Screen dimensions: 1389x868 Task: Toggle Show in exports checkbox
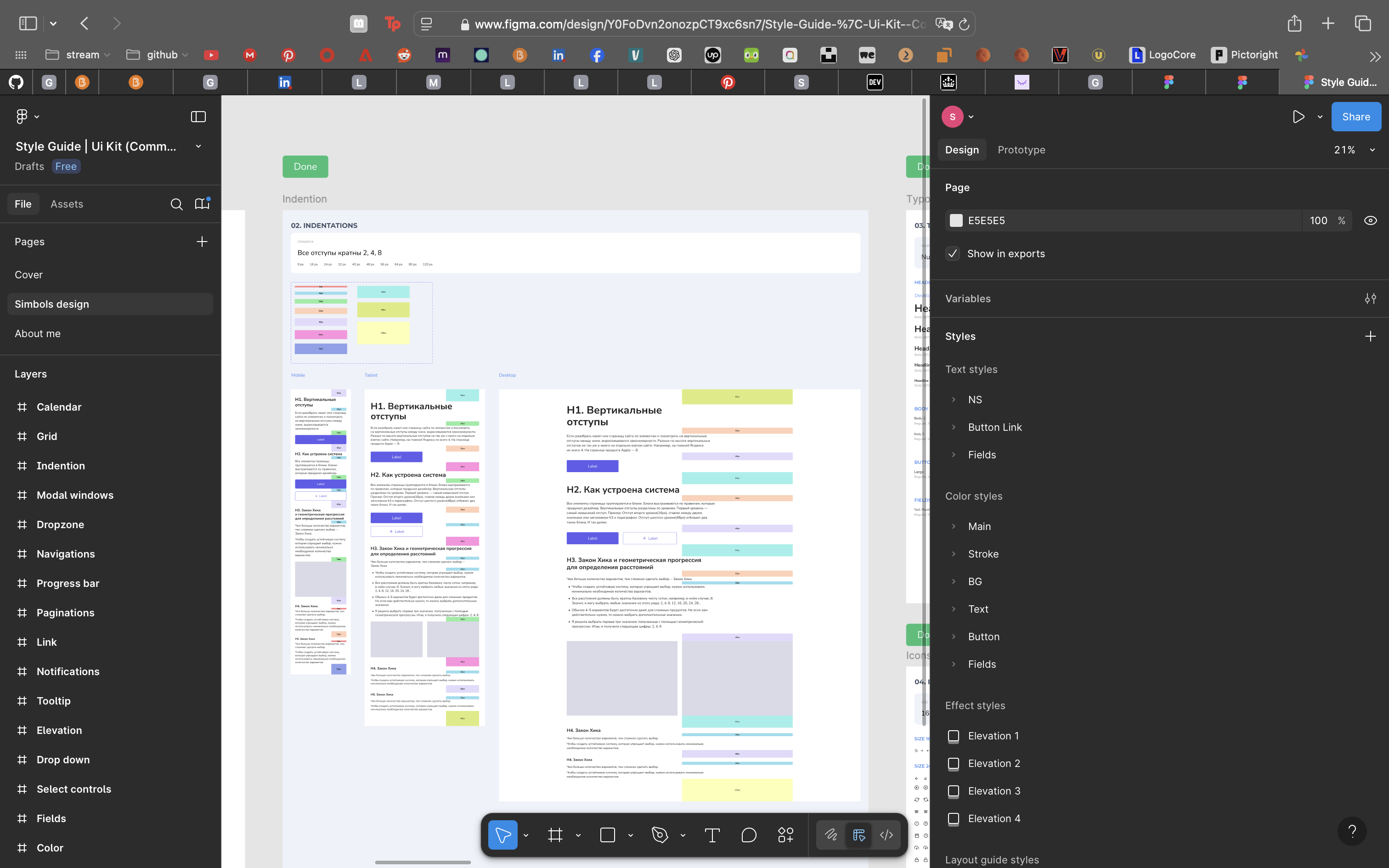(953, 254)
